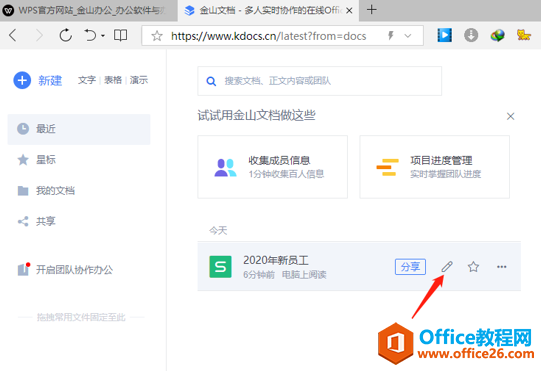Click the browser forward arrow

click(39, 35)
